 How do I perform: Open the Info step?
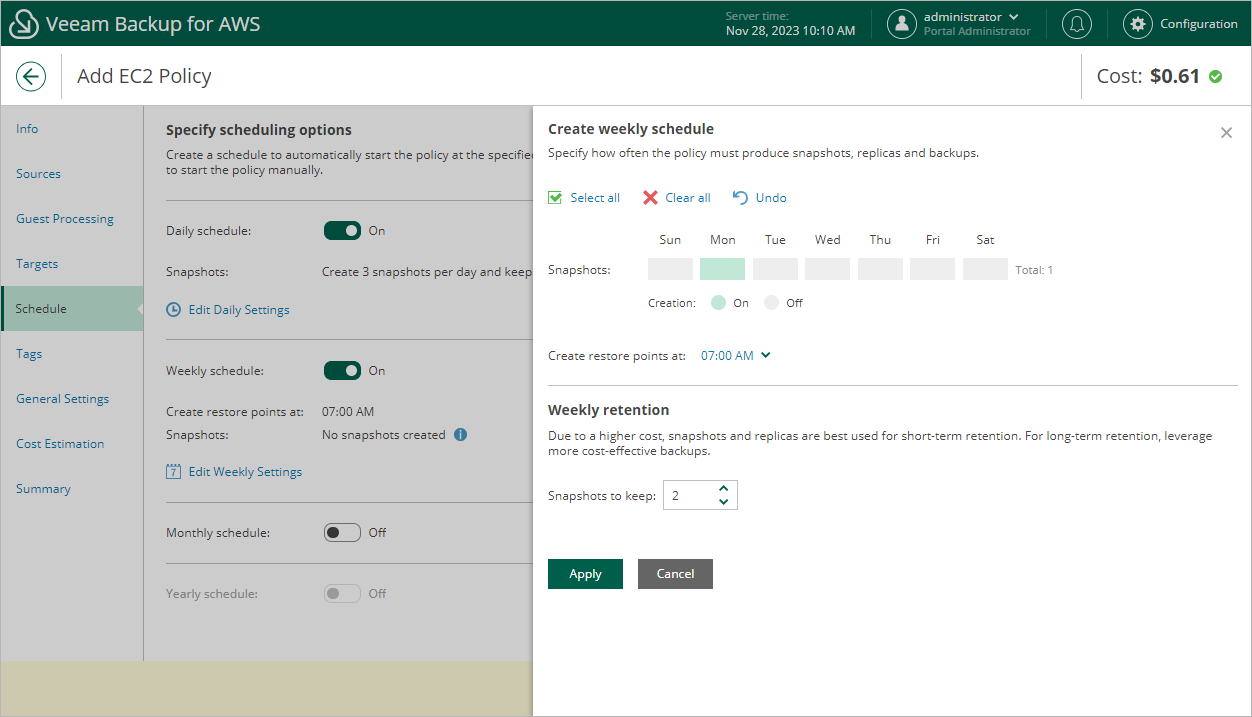[x=72, y=129]
